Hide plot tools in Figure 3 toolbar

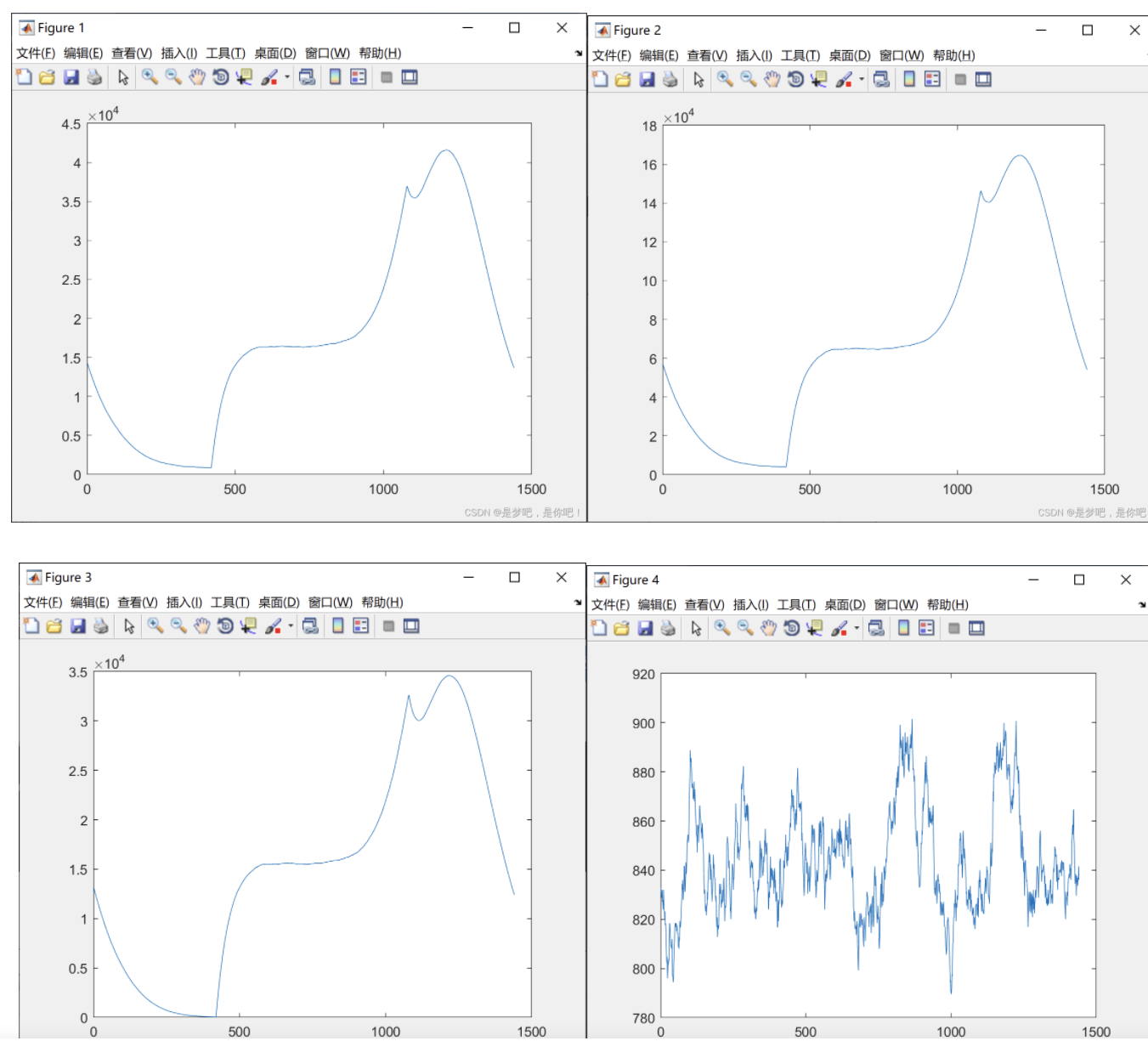coord(388,626)
